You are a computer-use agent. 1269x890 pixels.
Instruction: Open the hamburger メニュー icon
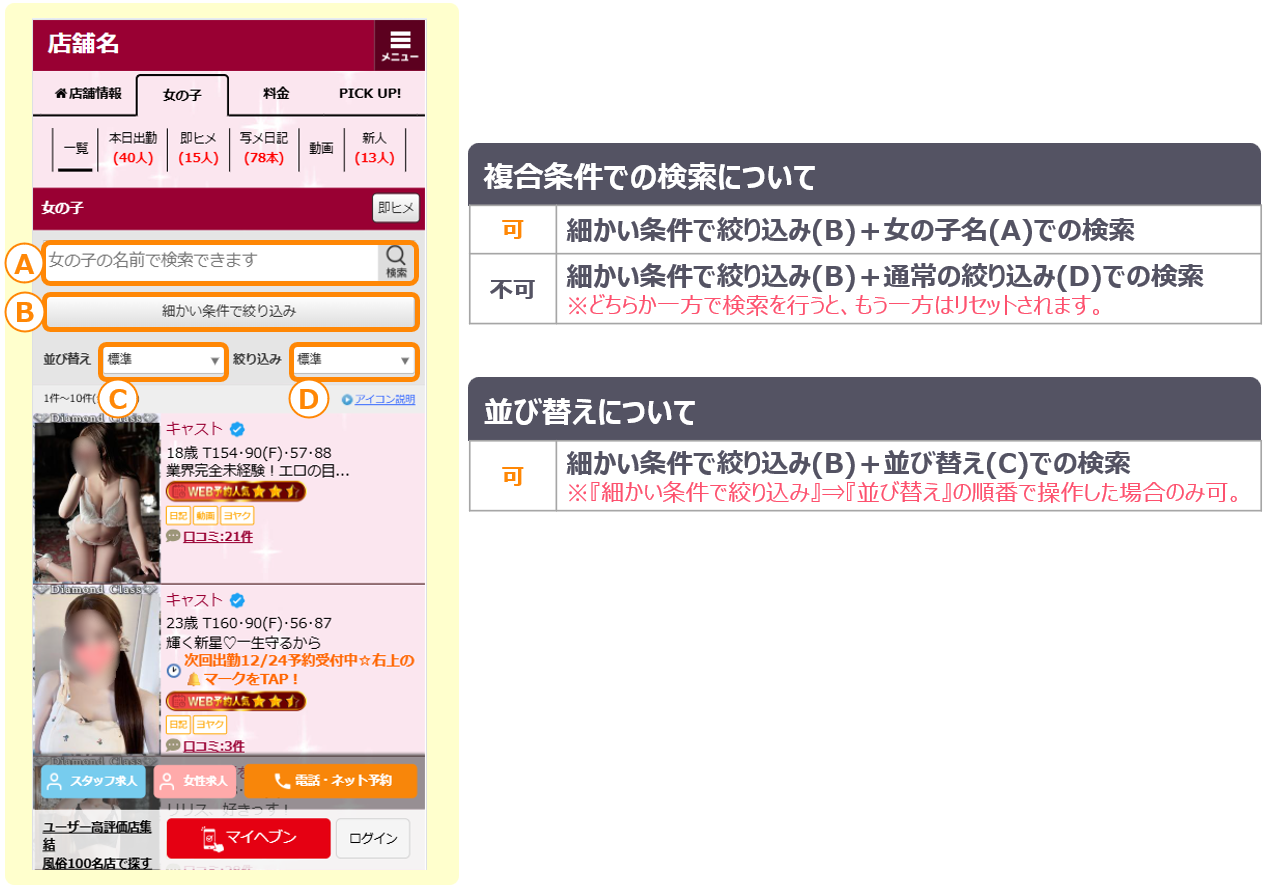click(400, 46)
